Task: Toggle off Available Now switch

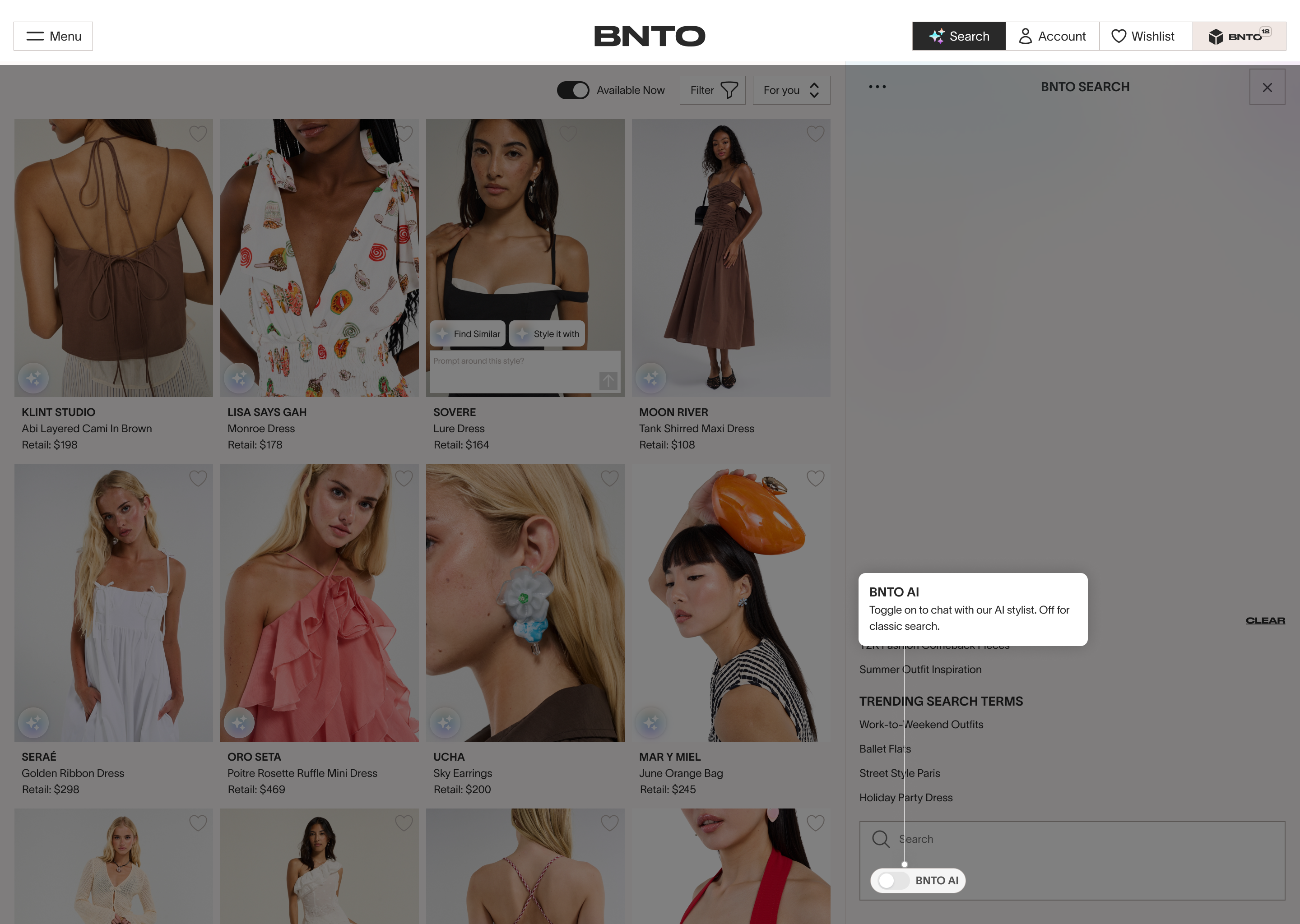Action: pos(573,91)
